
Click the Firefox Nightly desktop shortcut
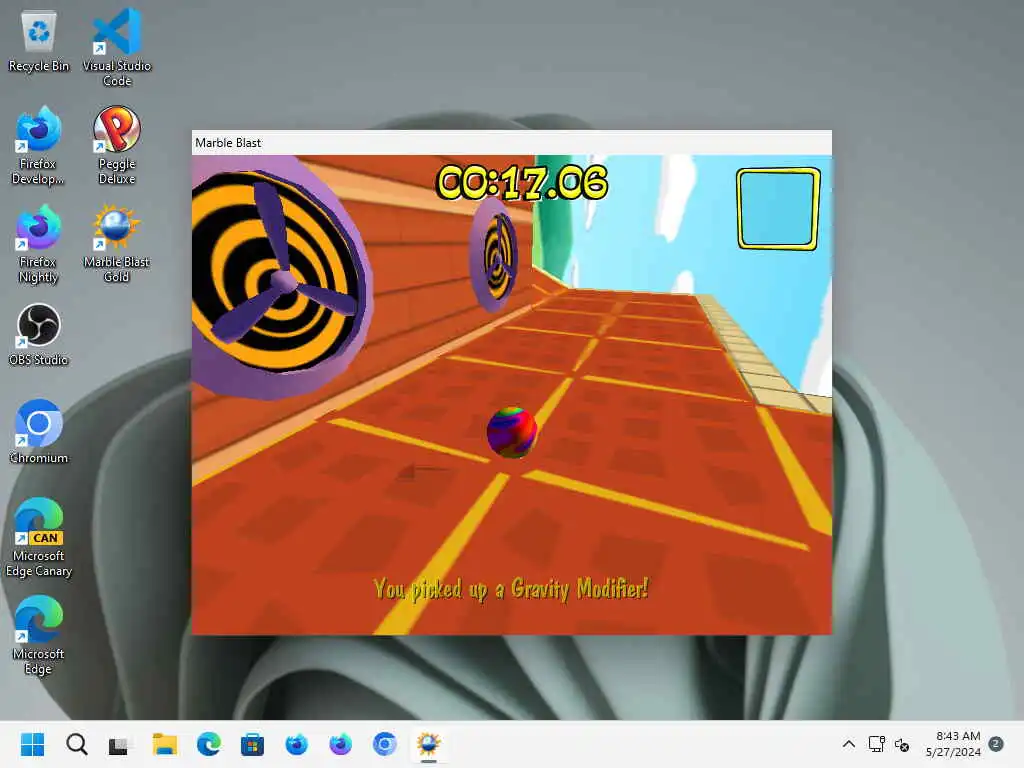(x=39, y=243)
